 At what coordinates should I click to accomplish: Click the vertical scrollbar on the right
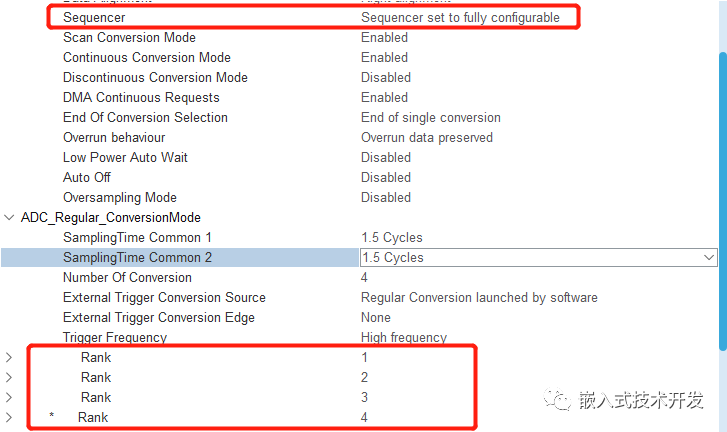pyautogui.click(x=723, y=202)
